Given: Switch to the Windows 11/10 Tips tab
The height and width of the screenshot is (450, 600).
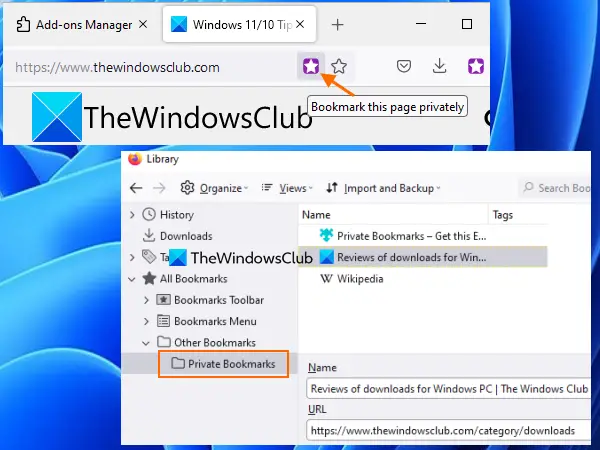Looking at the screenshot, I should tap(240, 24).
